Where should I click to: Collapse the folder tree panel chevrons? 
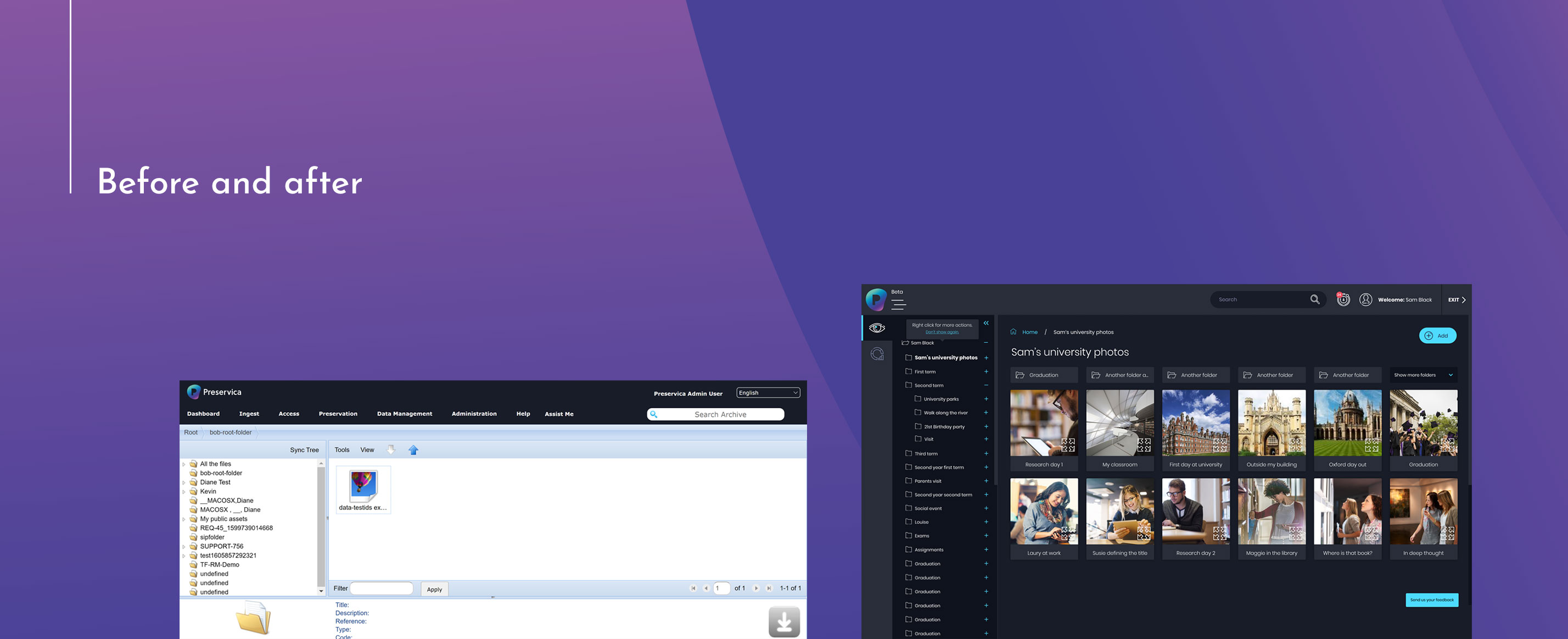click(986, 324)
